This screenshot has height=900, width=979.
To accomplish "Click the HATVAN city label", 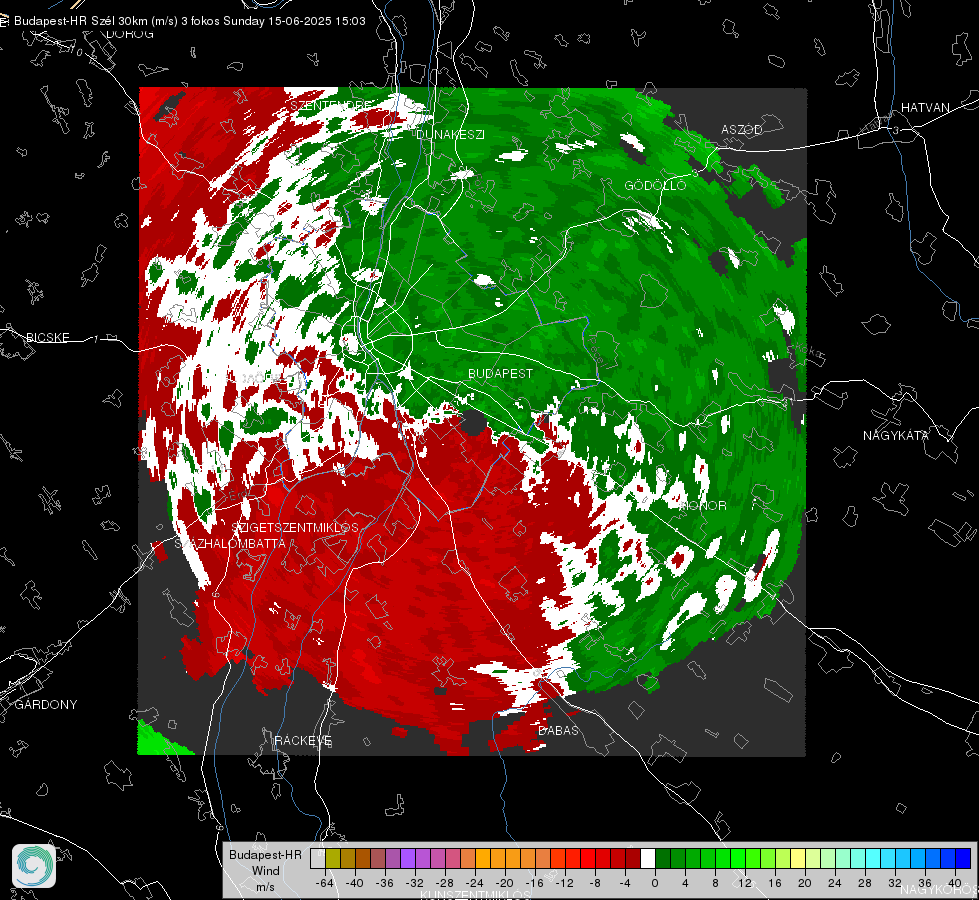I will point(925,108).
